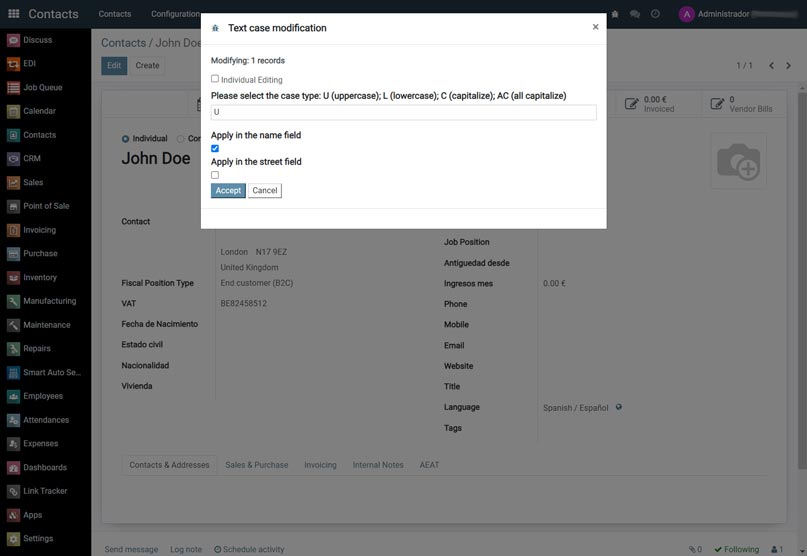Open the Vendor Bills stat button
The height and width of the screenshot is (556, 807).
coord(744,104)
